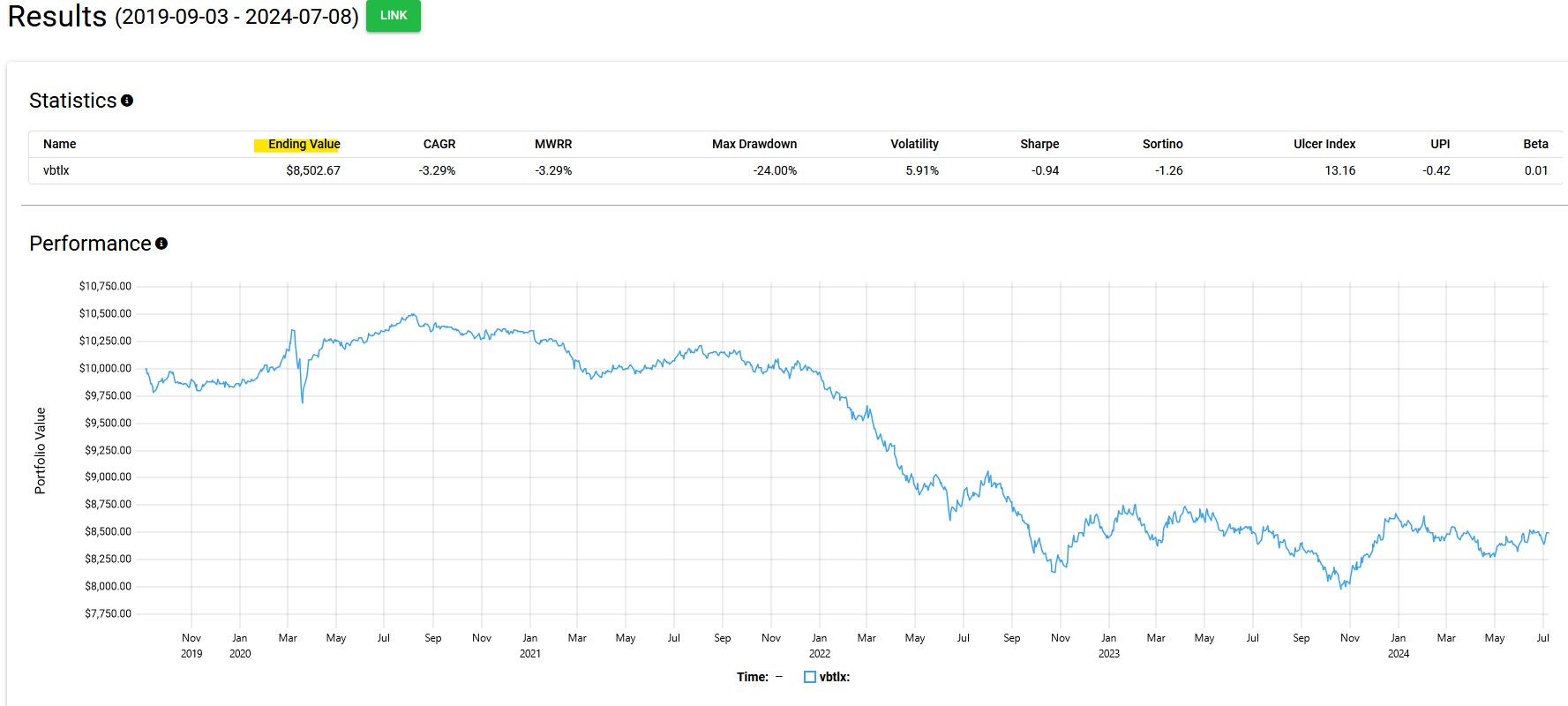Image resolution: width=1568 pixels, height=706 pixels.
Task: Click the $8,502.67 ending value cell
Action: [x=313, y=170]
